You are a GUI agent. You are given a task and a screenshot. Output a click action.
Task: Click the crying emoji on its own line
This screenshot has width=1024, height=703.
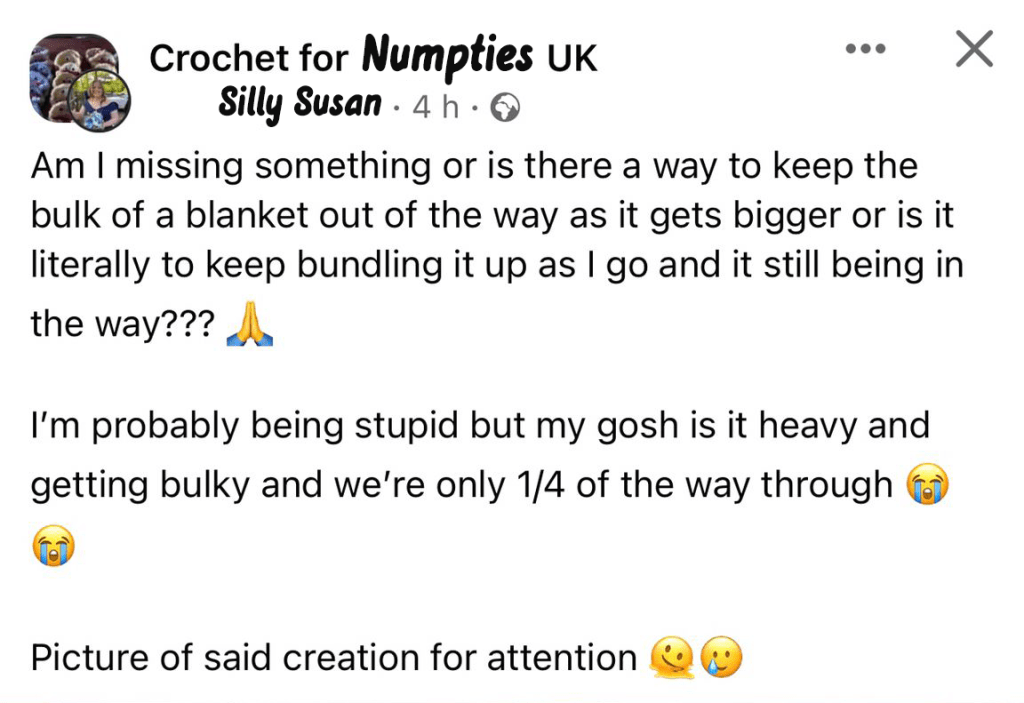point(53,547)
